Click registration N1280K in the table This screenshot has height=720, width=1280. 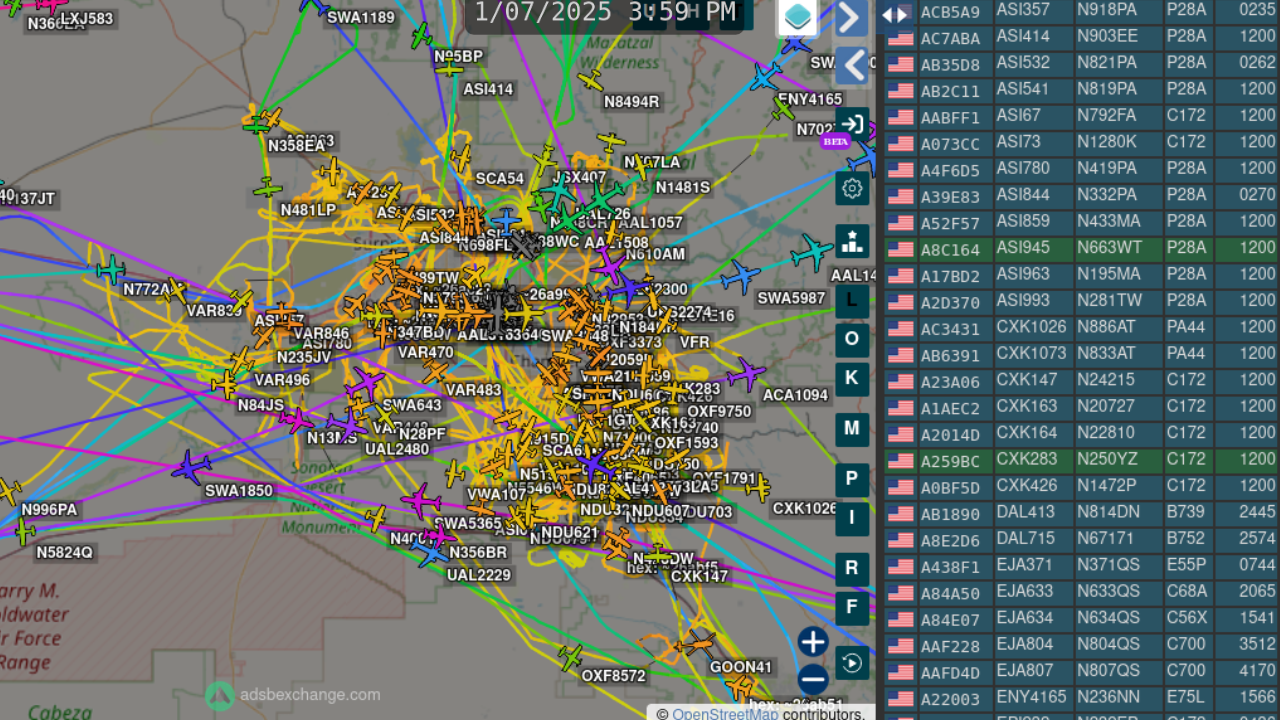1107,142
